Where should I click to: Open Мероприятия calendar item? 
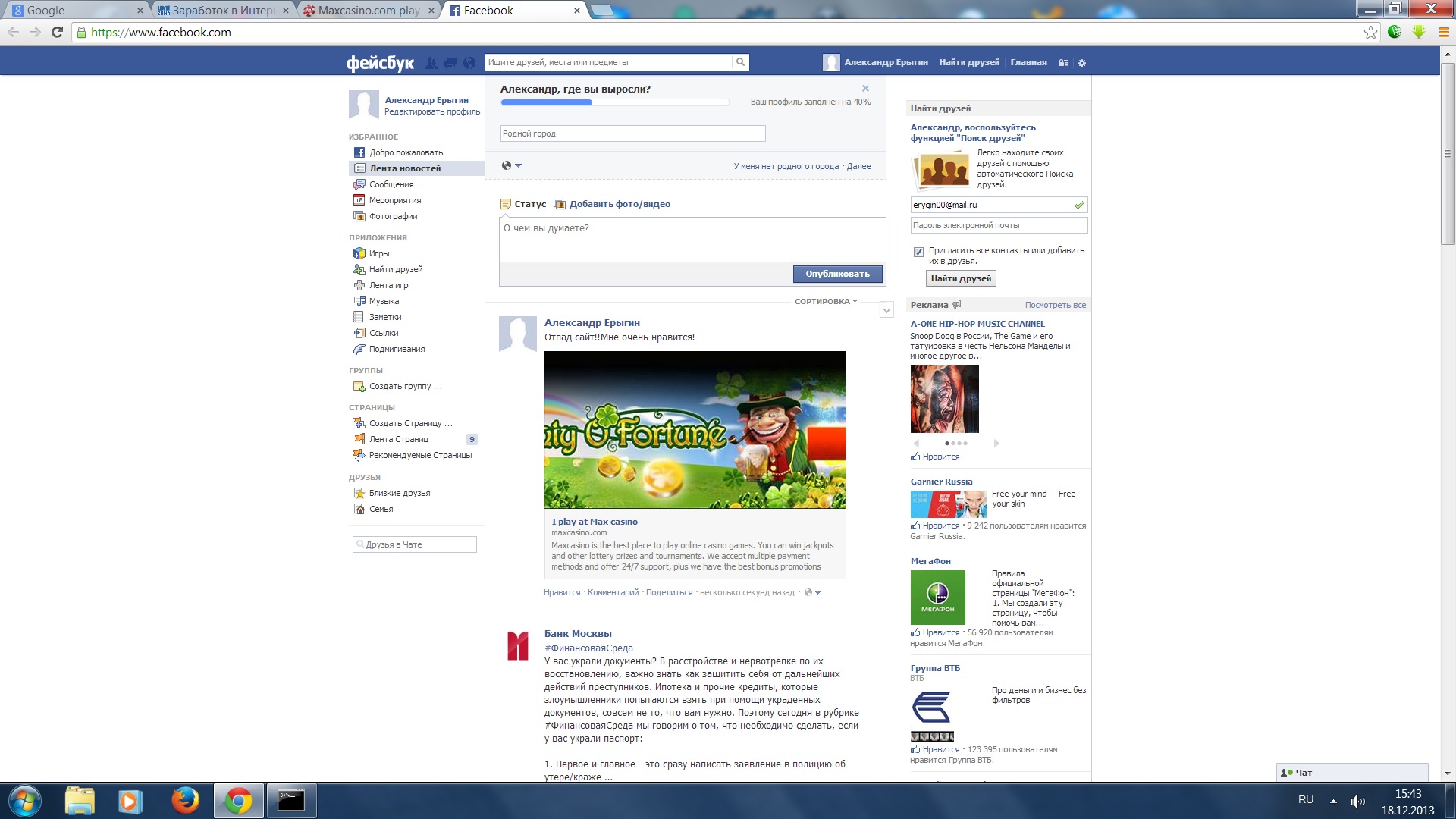pos(394,200)
